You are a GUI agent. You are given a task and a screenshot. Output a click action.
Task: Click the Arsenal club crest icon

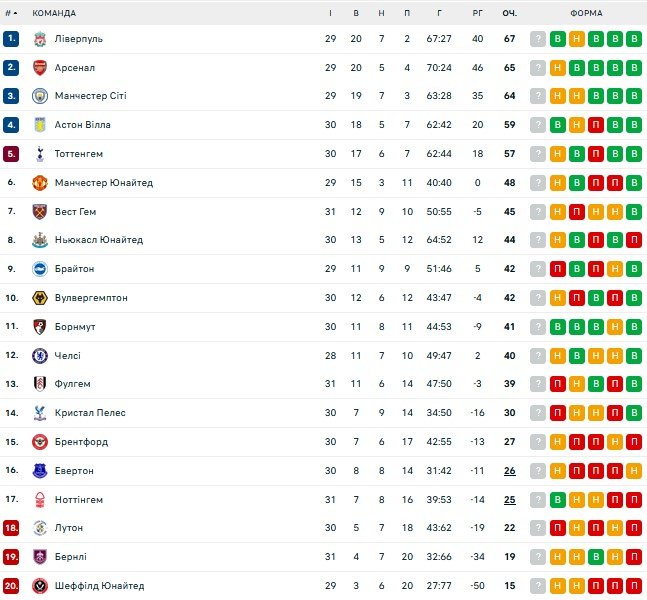point(40,68)
